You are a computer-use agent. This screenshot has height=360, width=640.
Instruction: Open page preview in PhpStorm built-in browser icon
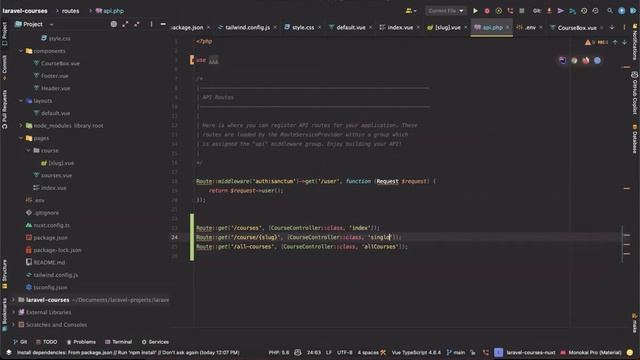[x=562, y=60]
